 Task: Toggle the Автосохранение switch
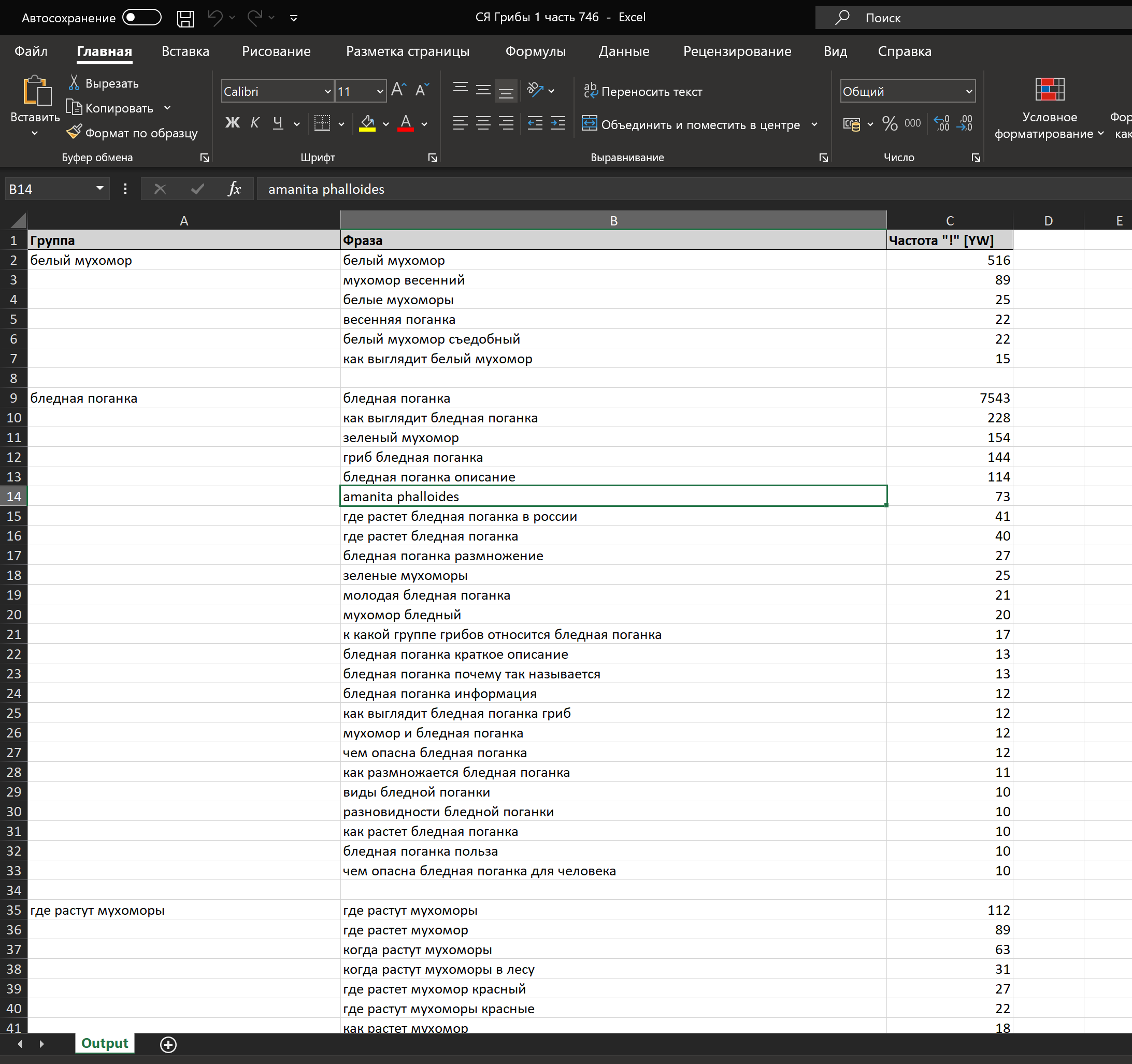142,18
